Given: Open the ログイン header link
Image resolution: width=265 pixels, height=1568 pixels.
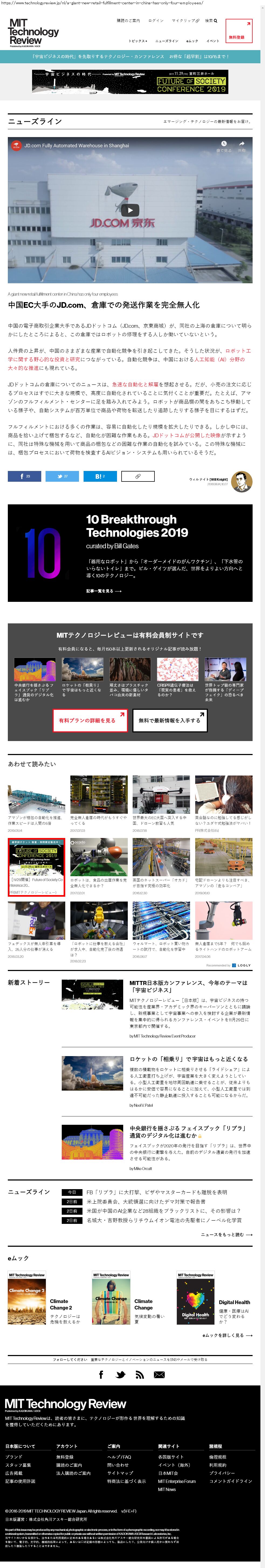Looking at the screenshot, I should 156,21.
